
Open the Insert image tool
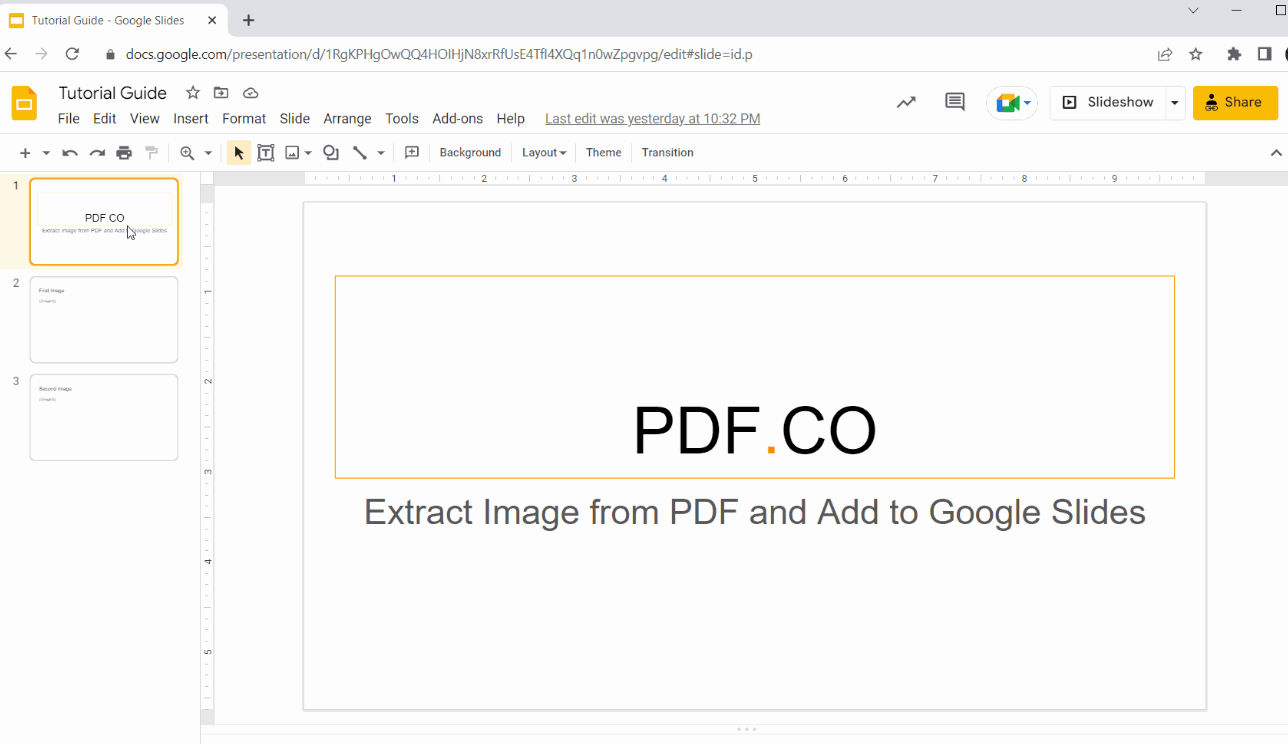(291, 152)
